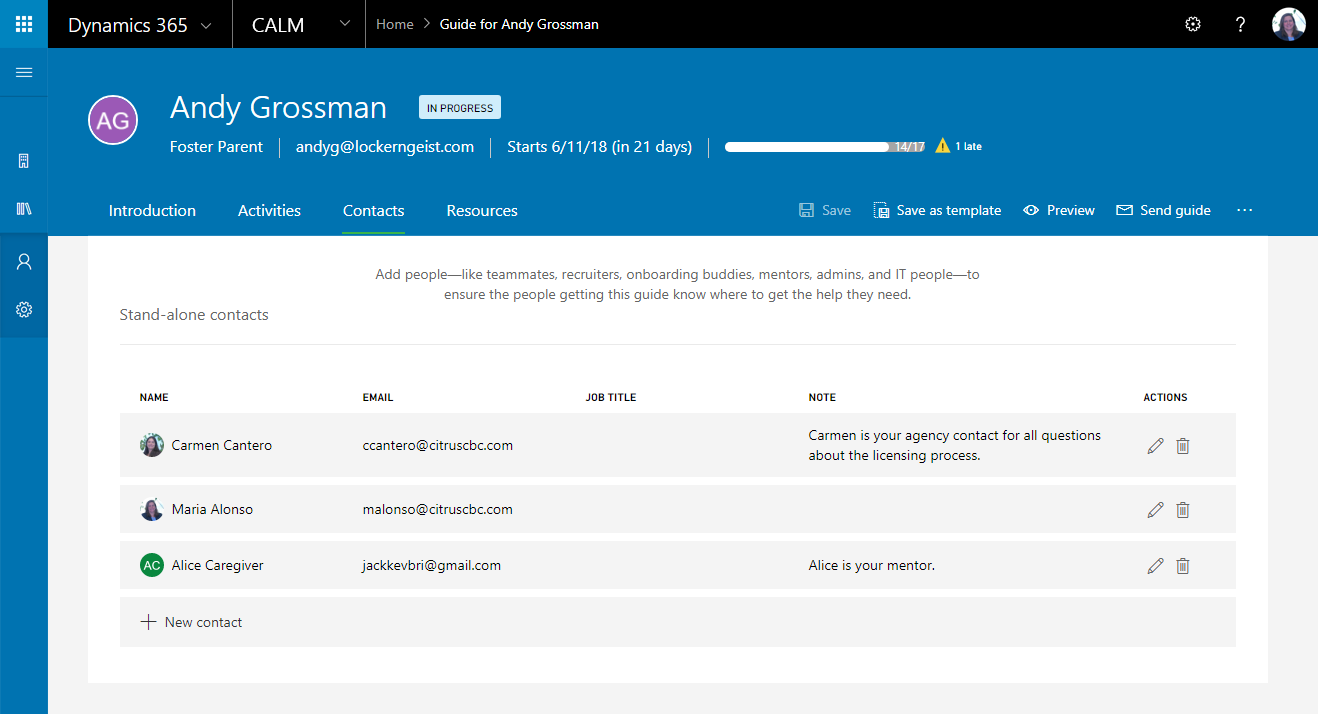Viewport: 1318px width, 714px height.
Task: Expand the Dynamics 365 dropdown
Action: coord(206,26)
